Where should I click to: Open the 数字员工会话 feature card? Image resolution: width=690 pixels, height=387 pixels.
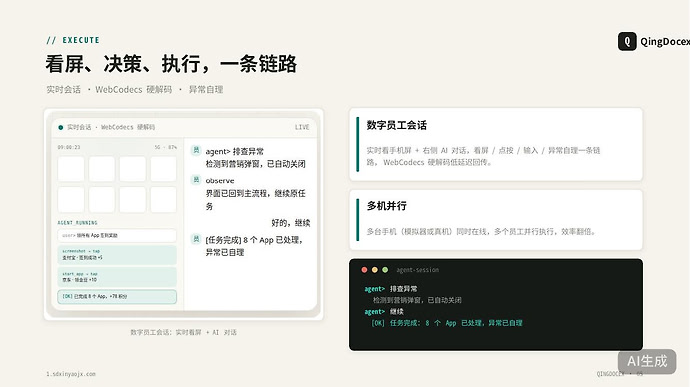496,144
